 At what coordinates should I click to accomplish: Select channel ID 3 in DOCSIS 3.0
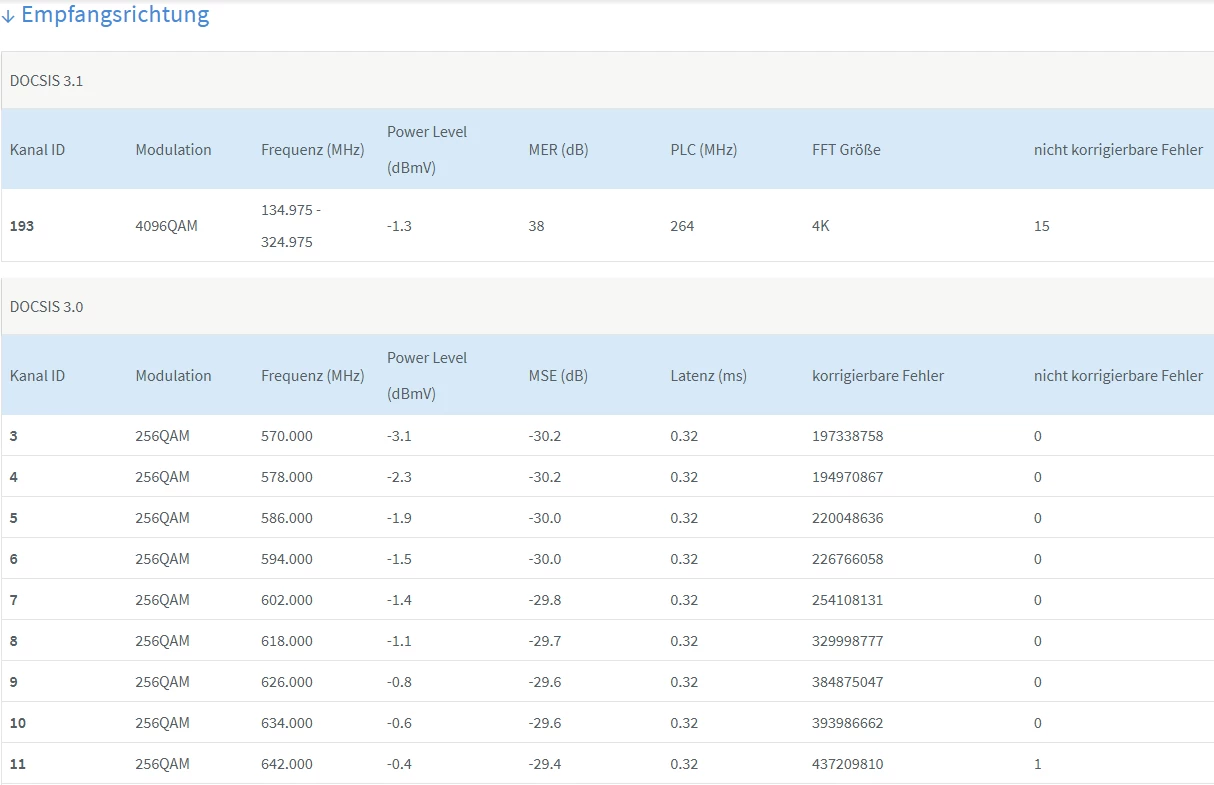click(14, 436)
